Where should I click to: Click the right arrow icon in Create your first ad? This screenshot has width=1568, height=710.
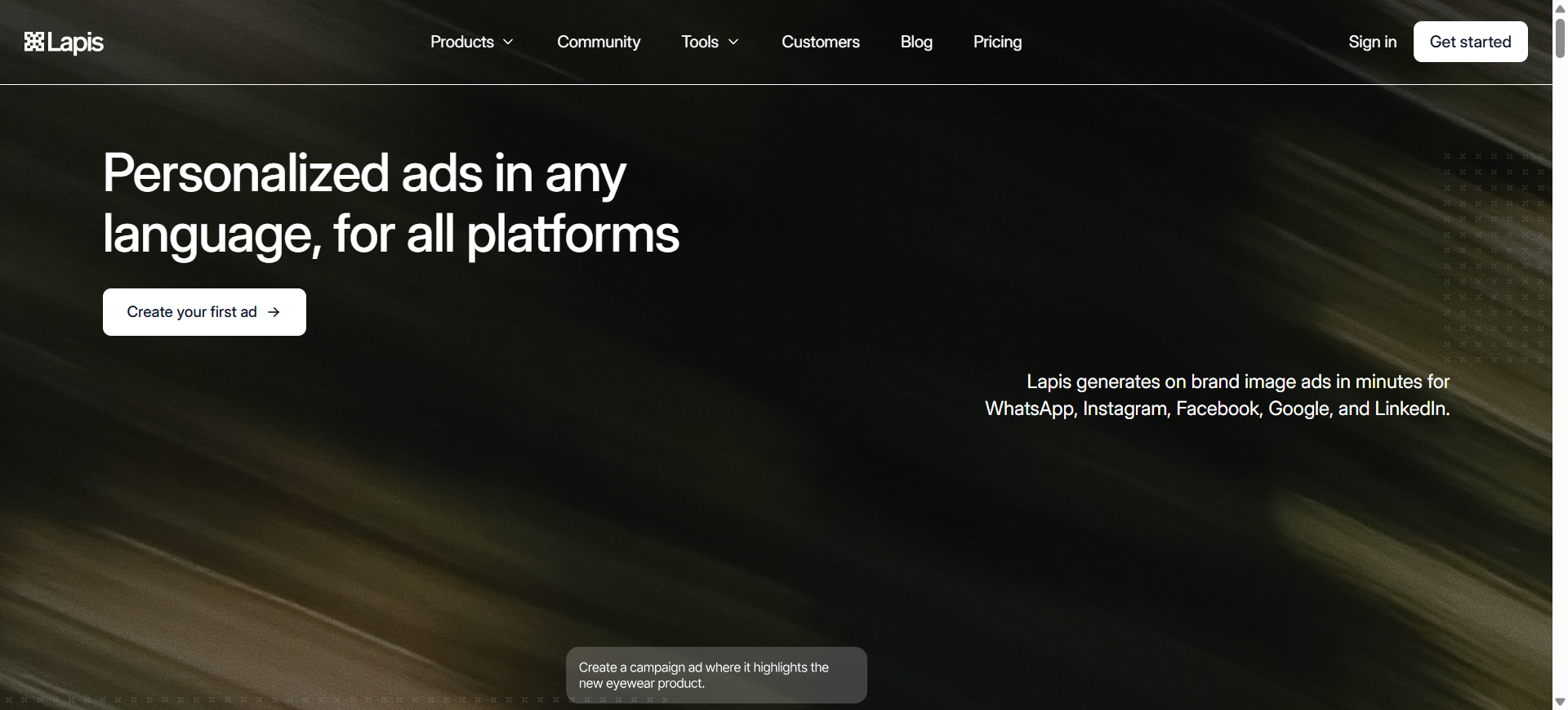tap(274, 312)
